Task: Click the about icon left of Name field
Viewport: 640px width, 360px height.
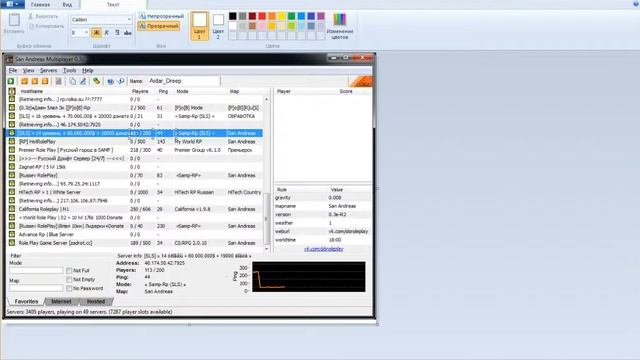Action: (121, 81)
